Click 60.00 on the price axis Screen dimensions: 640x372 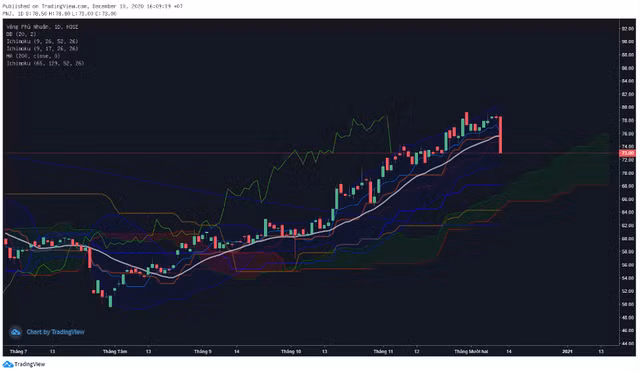coord(627,239)
